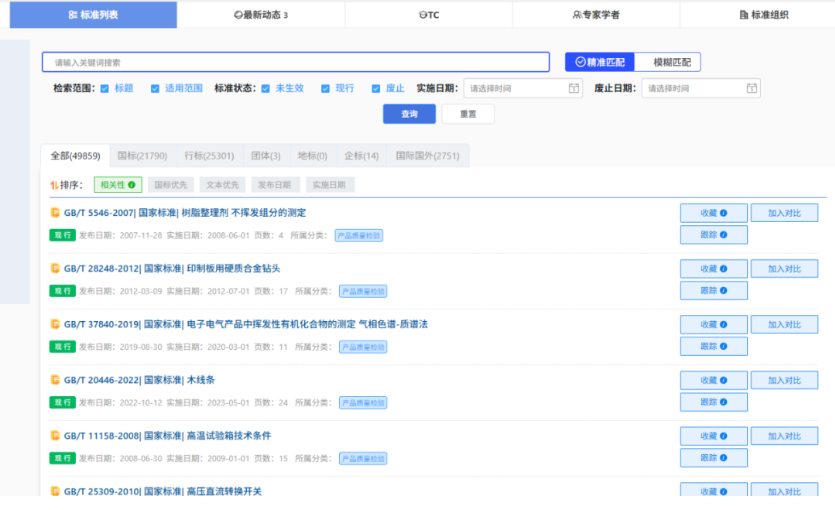Image resolution: width=835 pixels, height=510 pixels.
Task: Open the TC tab
Action: click(x=429, y=15)
